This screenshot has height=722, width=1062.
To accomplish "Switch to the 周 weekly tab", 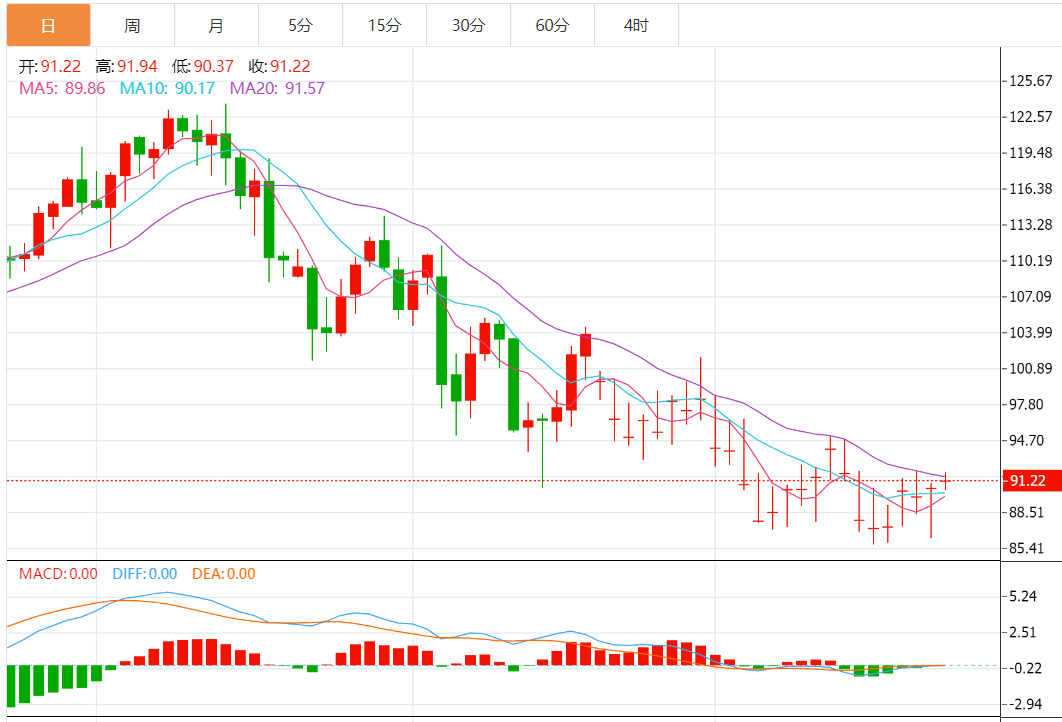I will (x=132, y=25).
